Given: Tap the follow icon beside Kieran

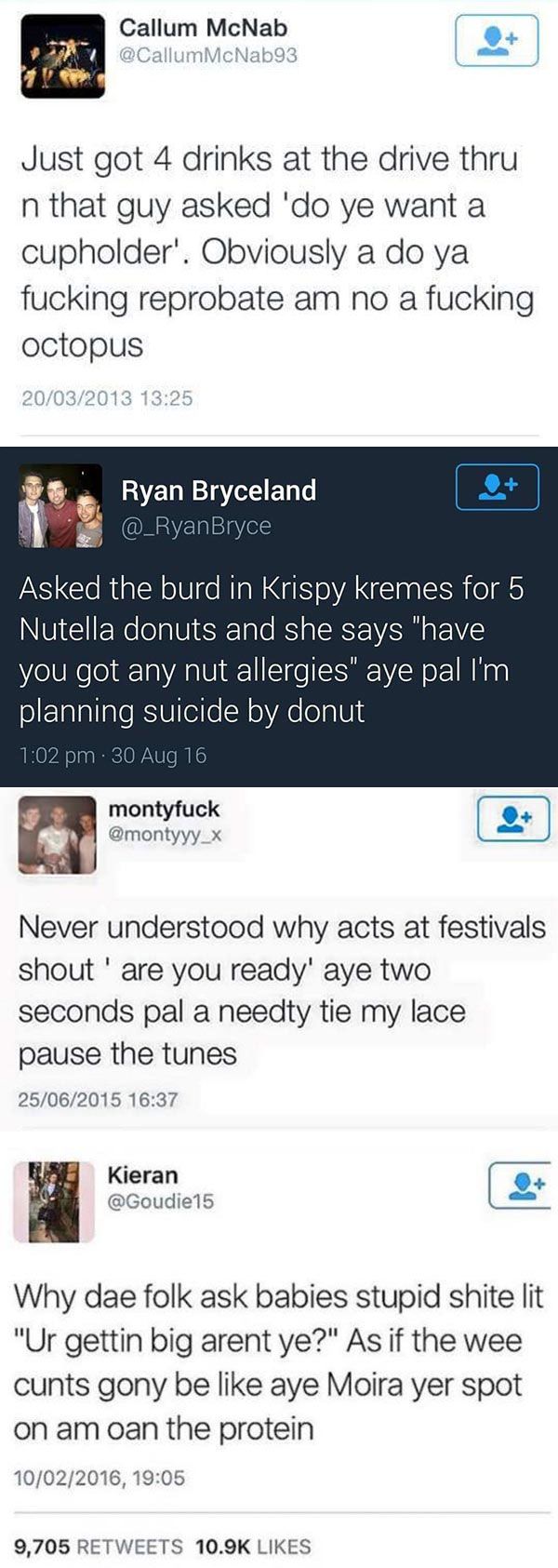Looking at the screenshot, I should [x=521, y=1185].
